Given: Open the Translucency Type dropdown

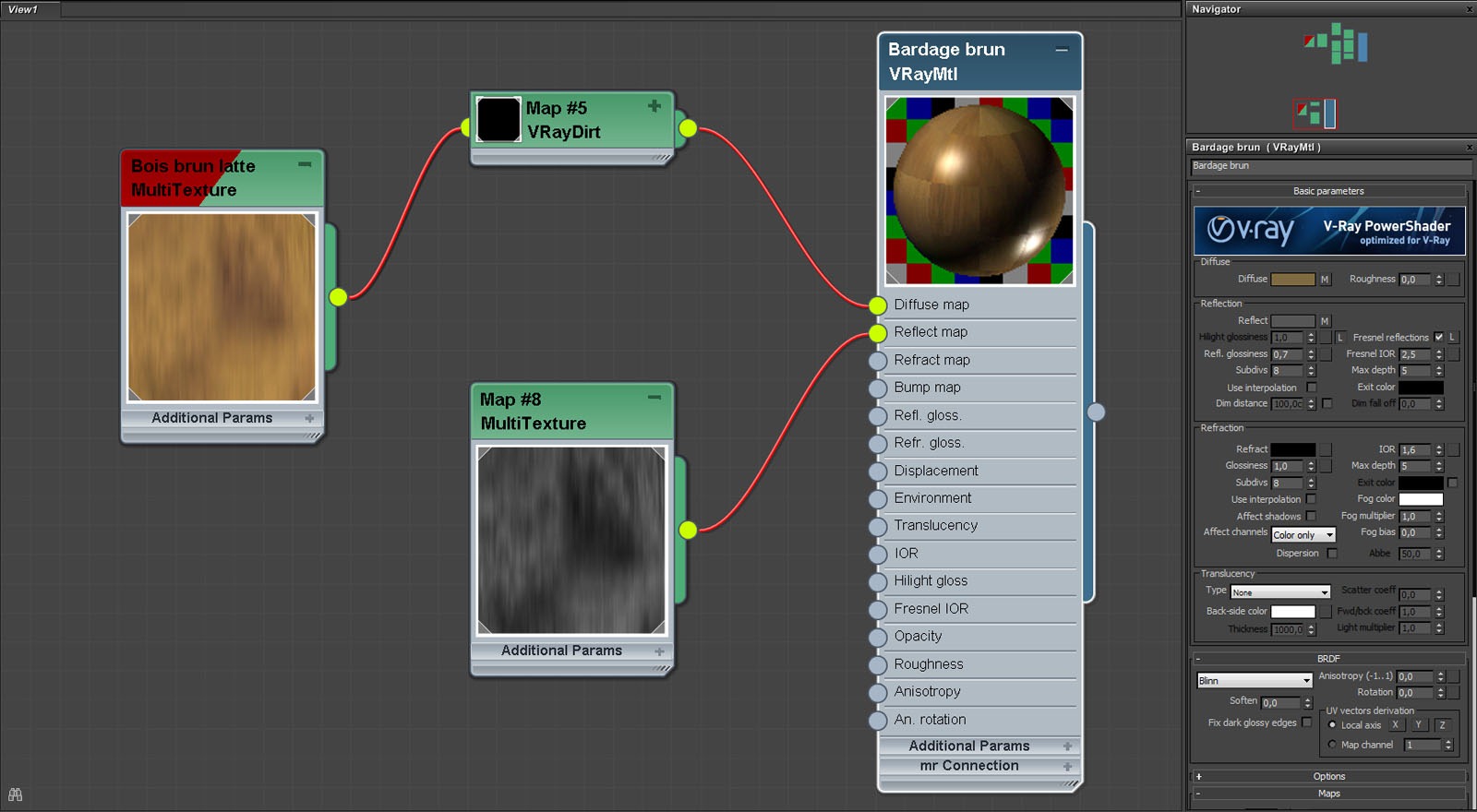Looking at the screenshot, I should pyautogui.click(x=1280, y=592).
